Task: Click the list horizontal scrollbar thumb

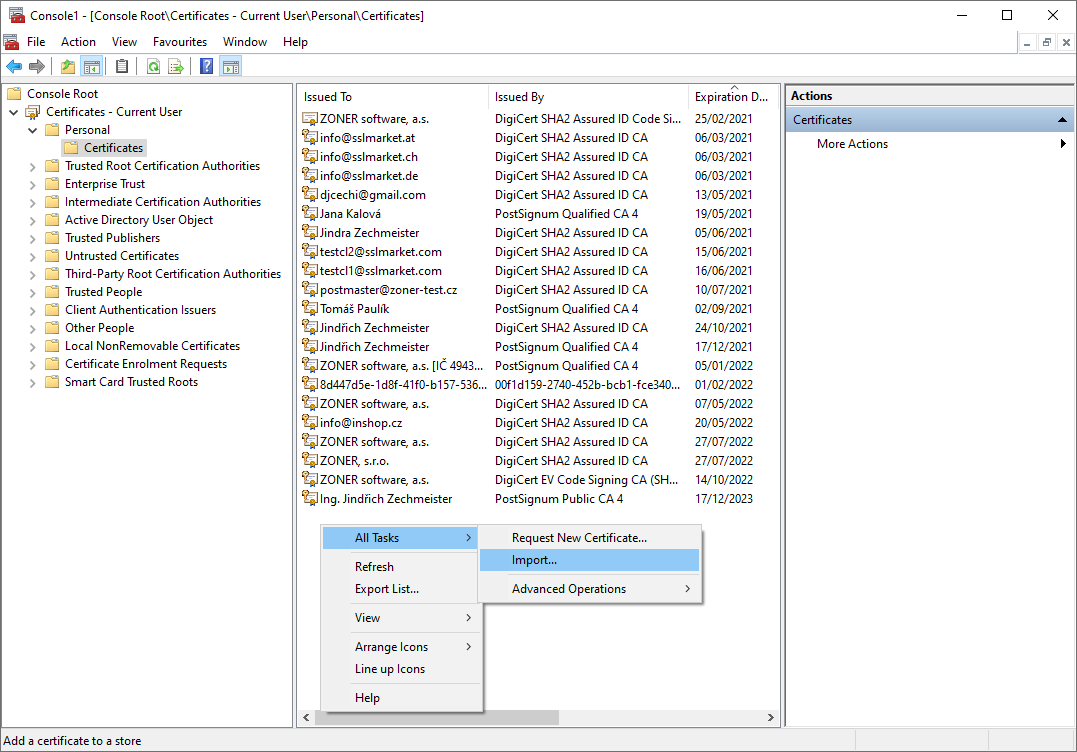Action: click(437, 718)
